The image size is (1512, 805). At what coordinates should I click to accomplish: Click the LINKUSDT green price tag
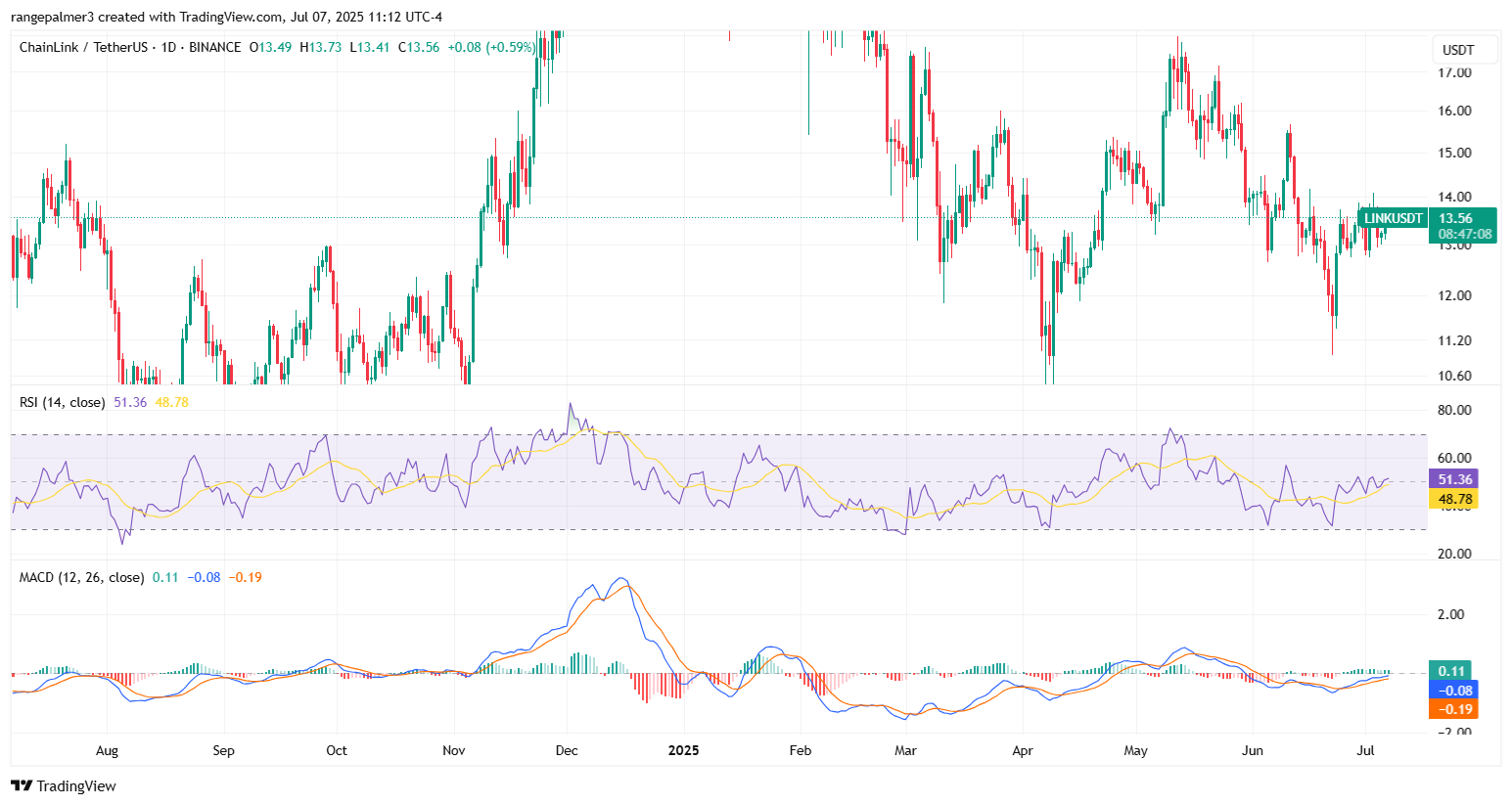pyautogui.click(x=1394, y=218)
